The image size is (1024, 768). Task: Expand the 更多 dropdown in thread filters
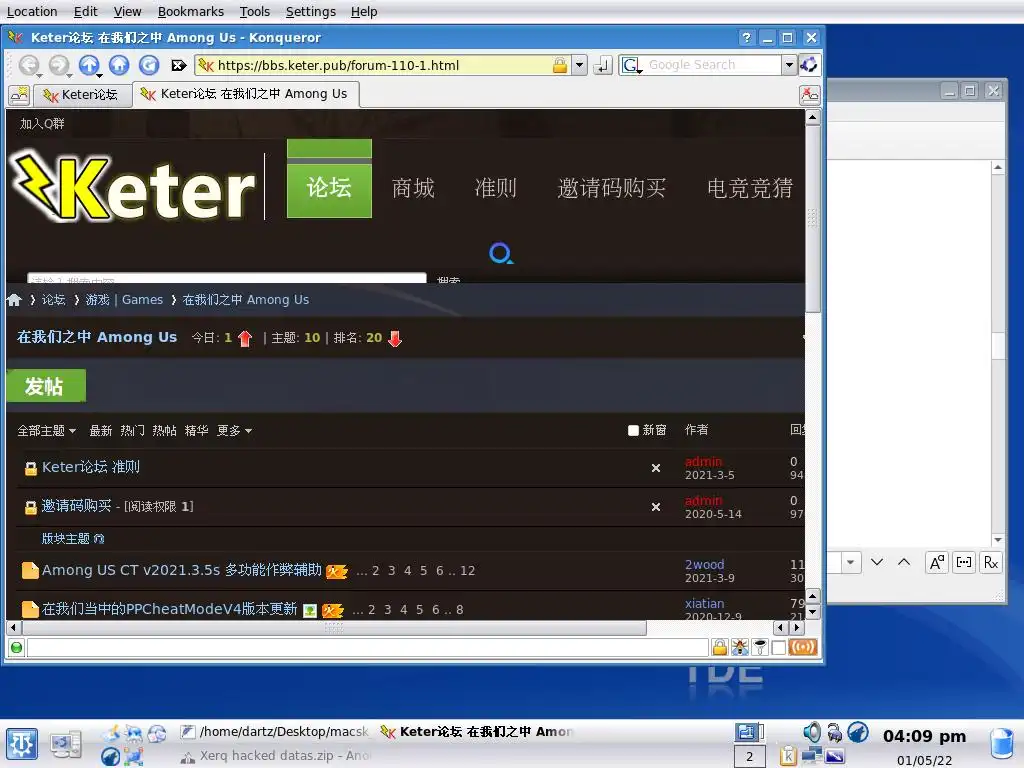pyautogui.click(x=234, y=430)
